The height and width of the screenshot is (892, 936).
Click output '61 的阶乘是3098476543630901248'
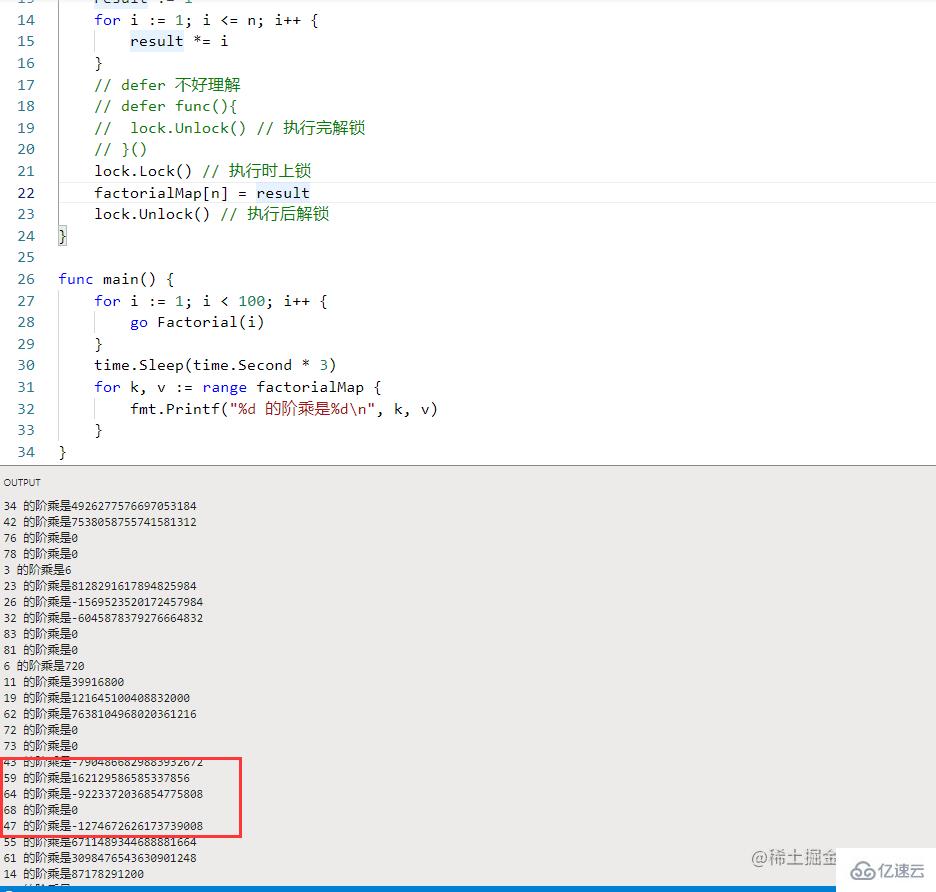[x=100, y=858]
